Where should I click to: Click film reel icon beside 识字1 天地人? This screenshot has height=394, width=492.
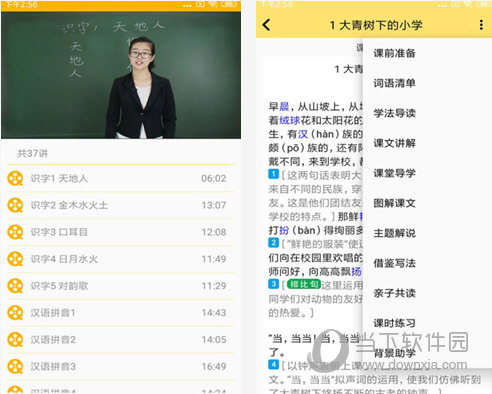[x=15, y=178]
